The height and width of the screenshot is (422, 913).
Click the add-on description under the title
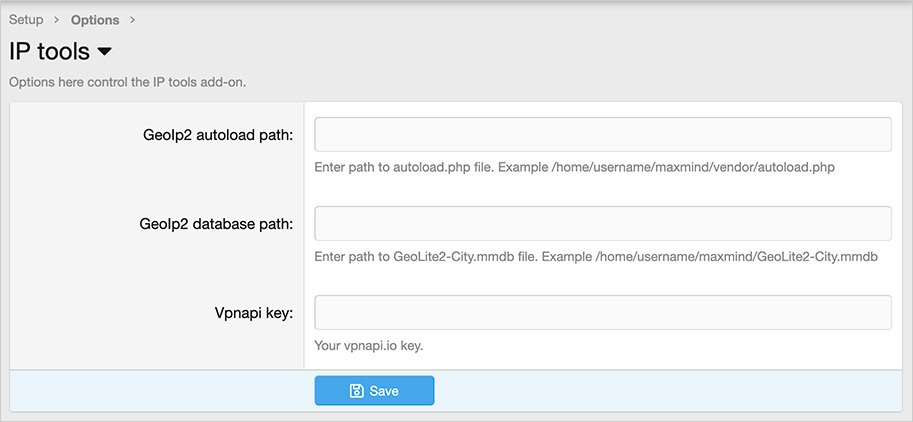click(127, 82)
